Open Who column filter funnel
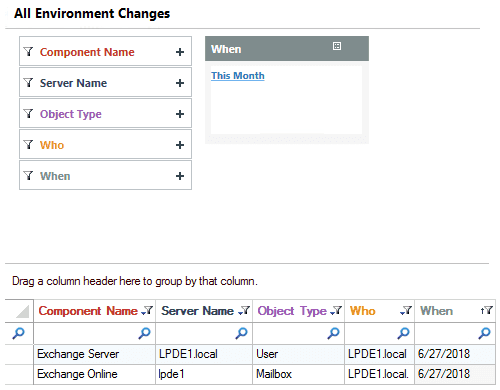This screenshot has height=390, width=500. [406, 311]
